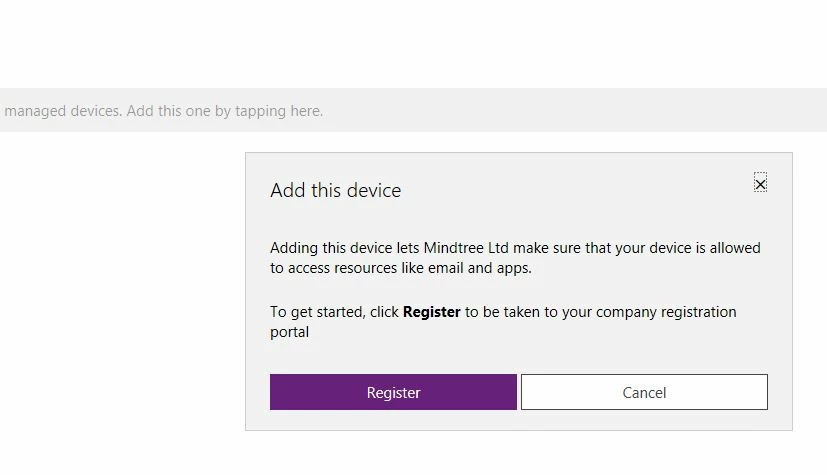Close the Add this device dialog
Viewport: 827px width, 475px height.
click(760, 183)
